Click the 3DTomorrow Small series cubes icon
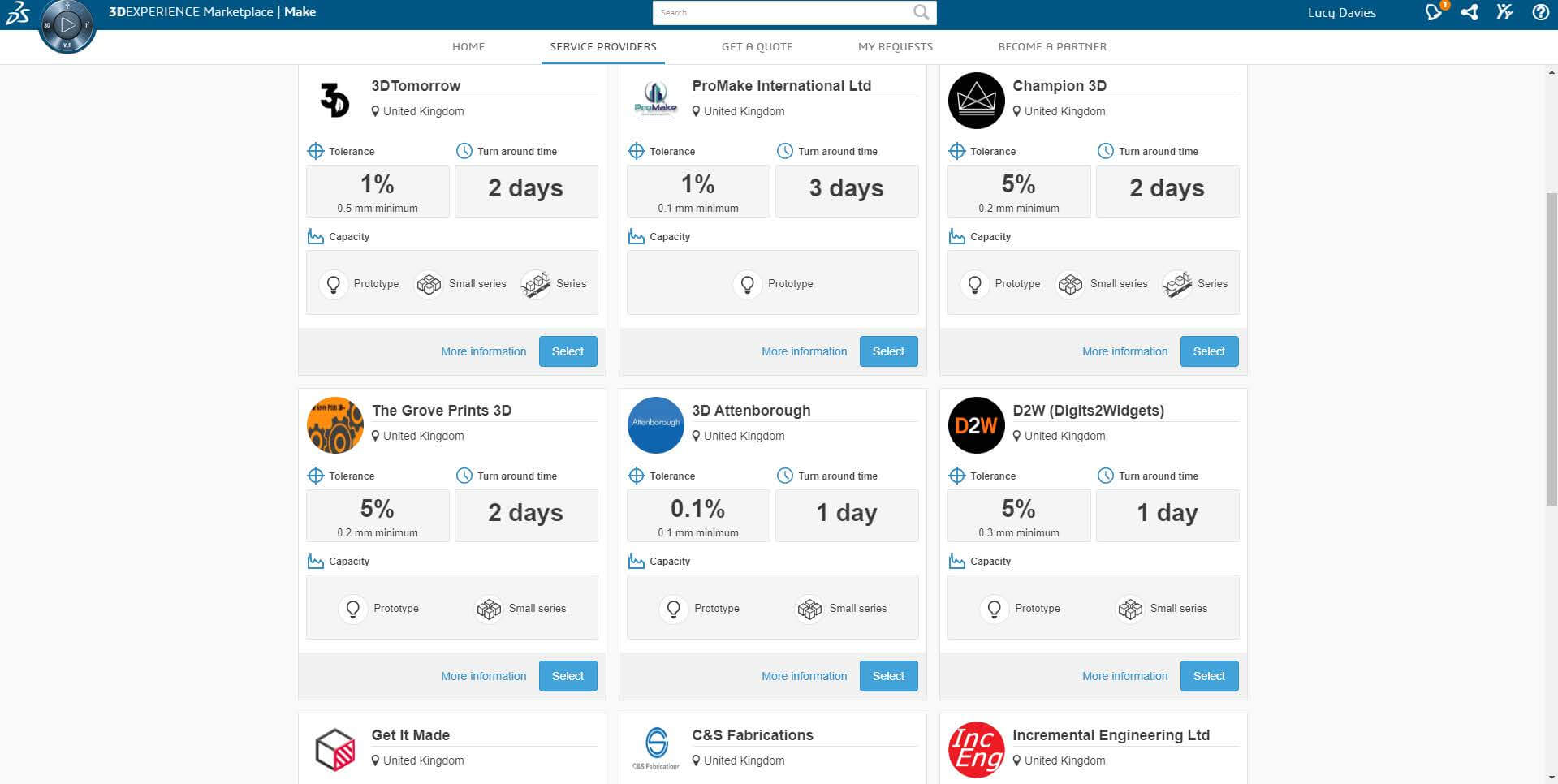Viewport: 1558px width, 784px height. coord(429,284)
